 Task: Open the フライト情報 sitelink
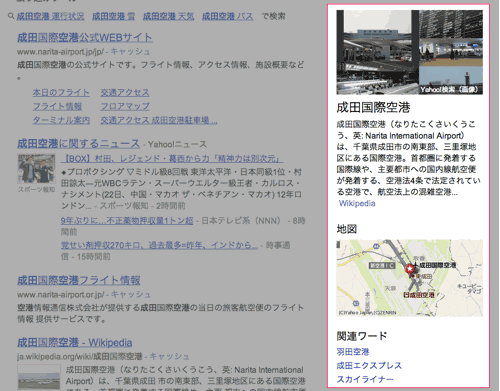tap(57, 106)
